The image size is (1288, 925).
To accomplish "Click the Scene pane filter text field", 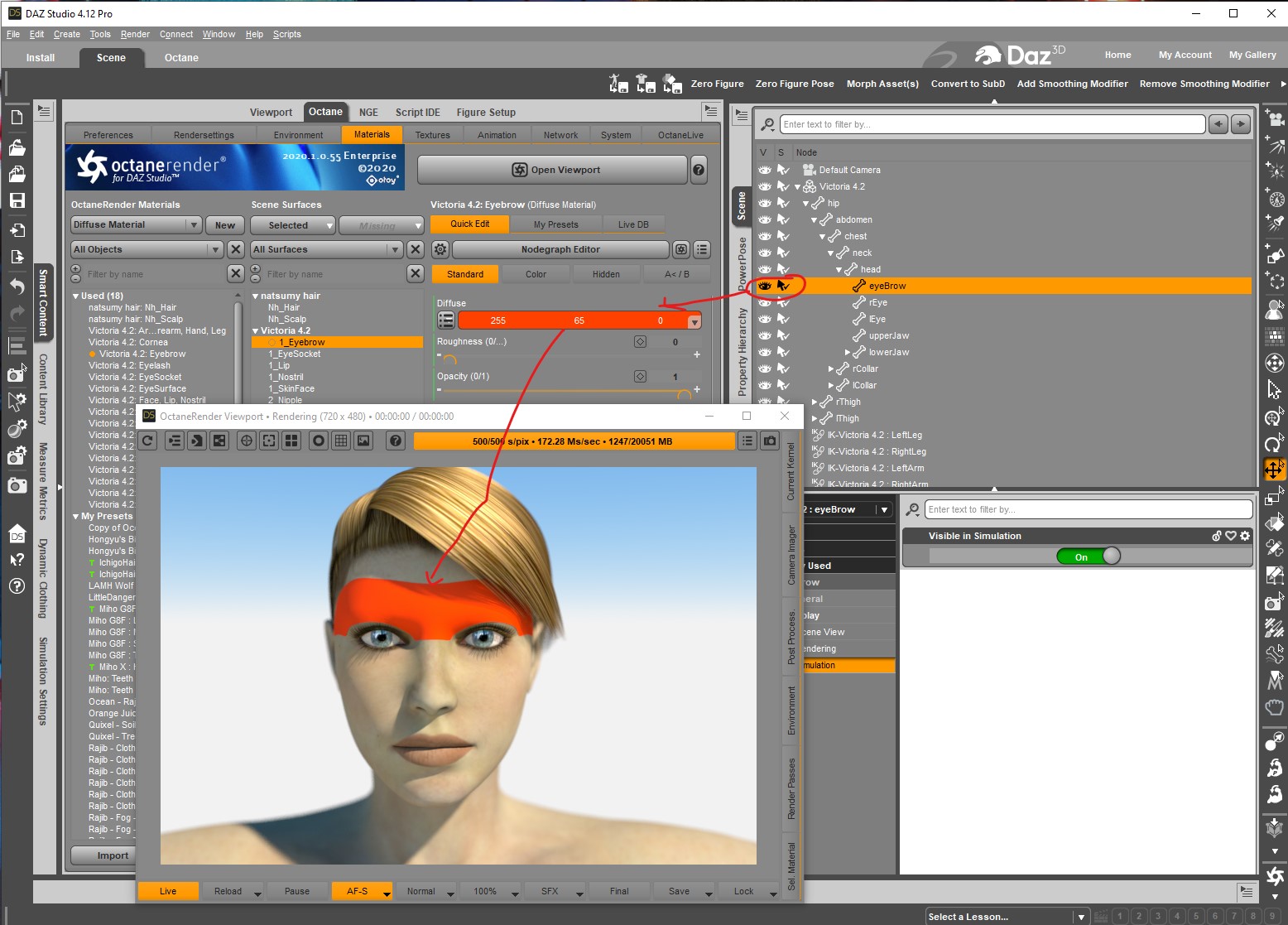I will 992,124.
